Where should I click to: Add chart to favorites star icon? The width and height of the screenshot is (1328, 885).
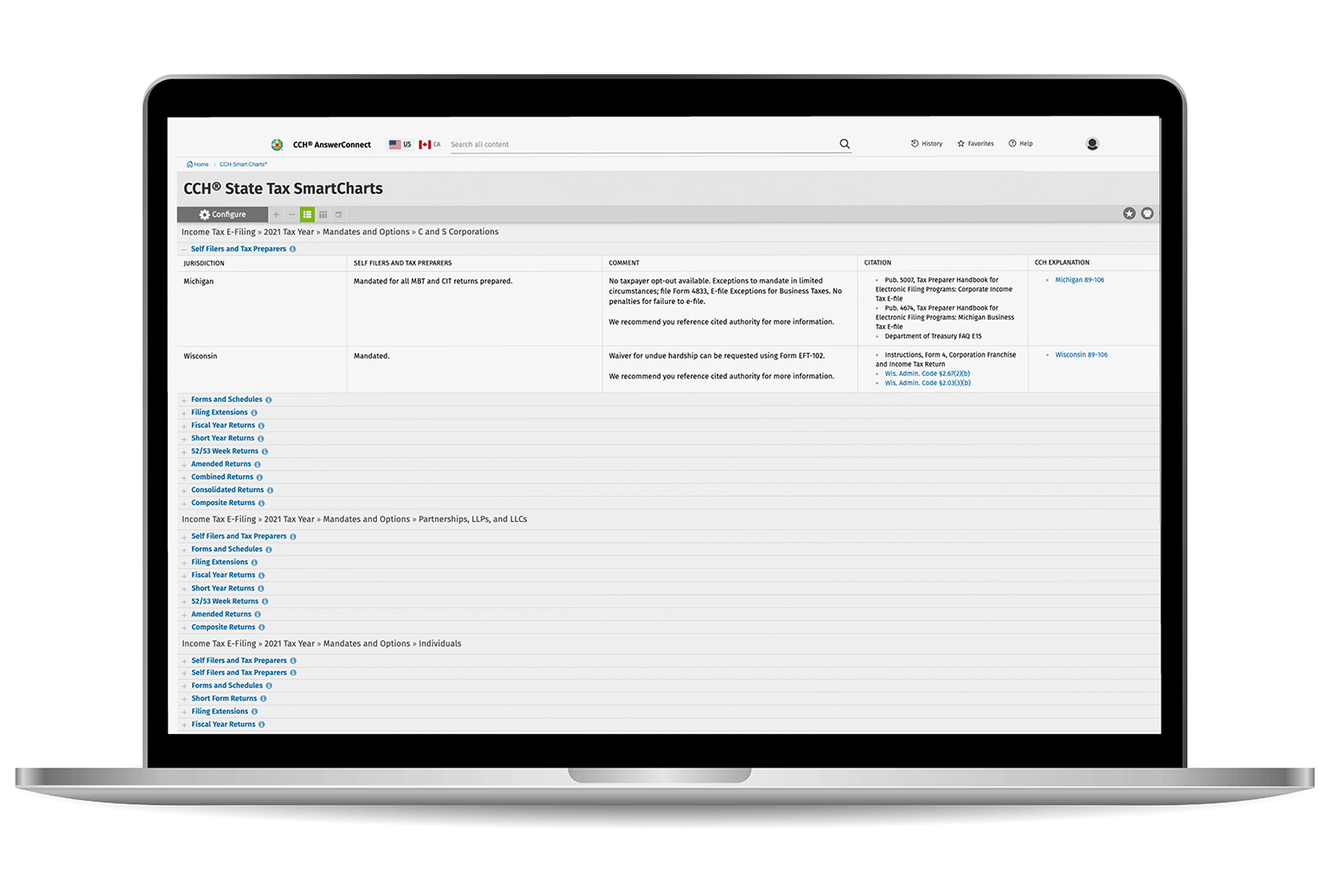point(1129,214)
